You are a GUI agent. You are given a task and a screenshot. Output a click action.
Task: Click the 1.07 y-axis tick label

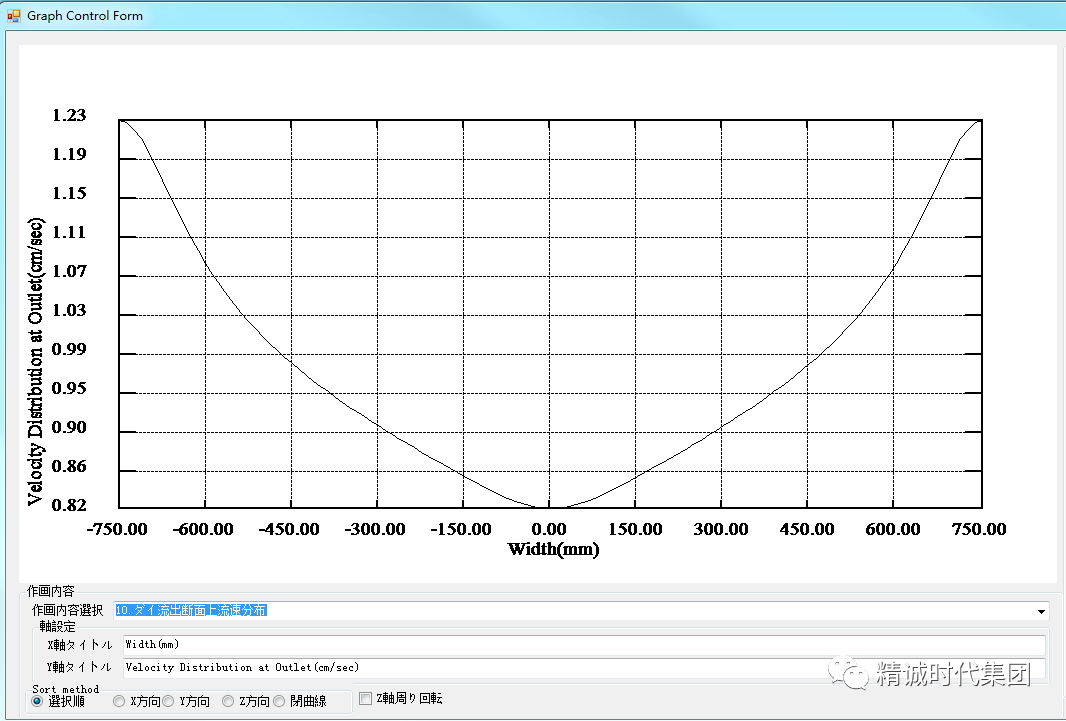(69, 271)
